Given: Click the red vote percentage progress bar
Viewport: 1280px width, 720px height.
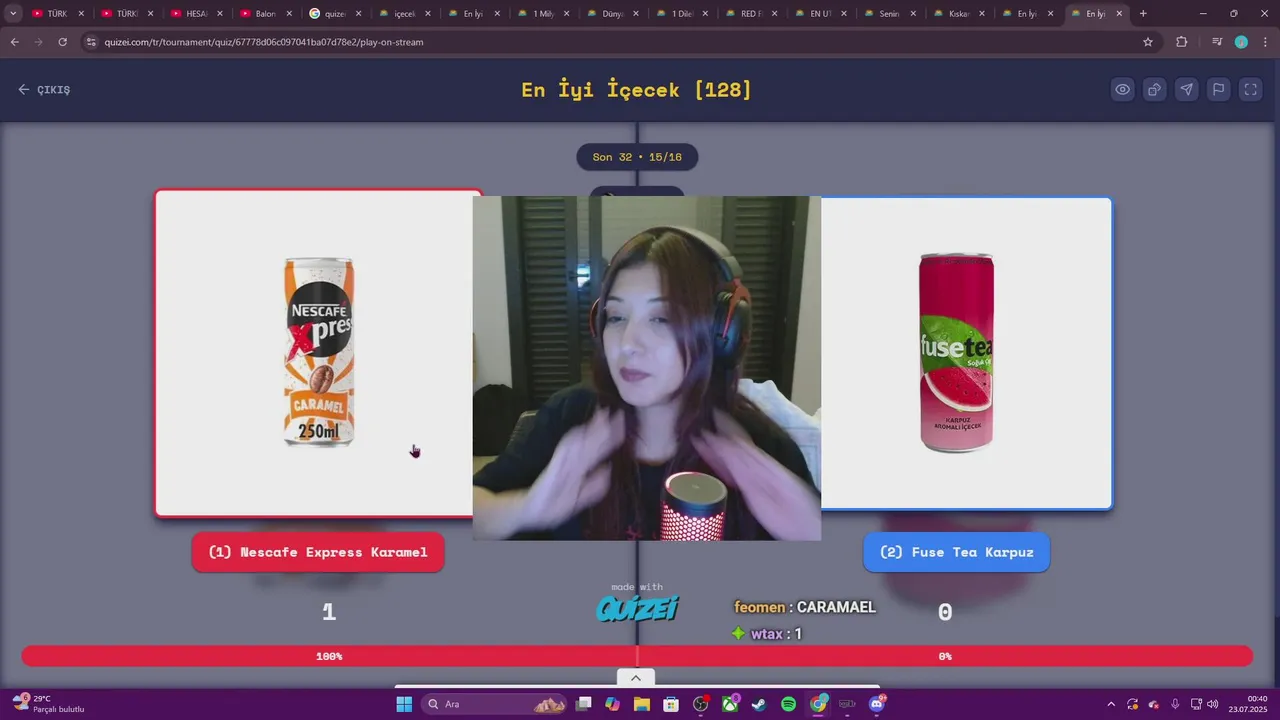Looking at the screenshot, I should click(637, 656).
